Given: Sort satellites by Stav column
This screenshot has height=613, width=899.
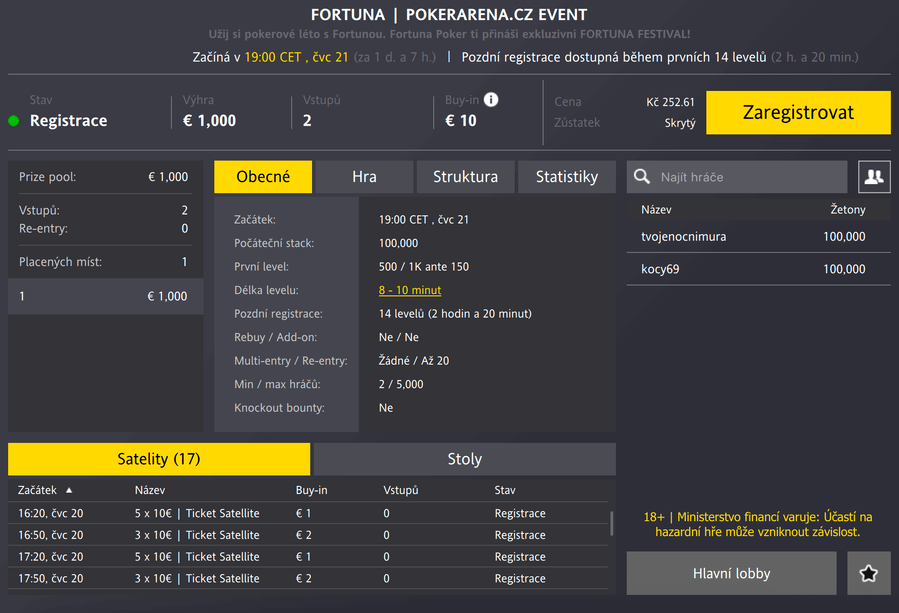Looking at the screenshot, I should (x=505, y=490).
